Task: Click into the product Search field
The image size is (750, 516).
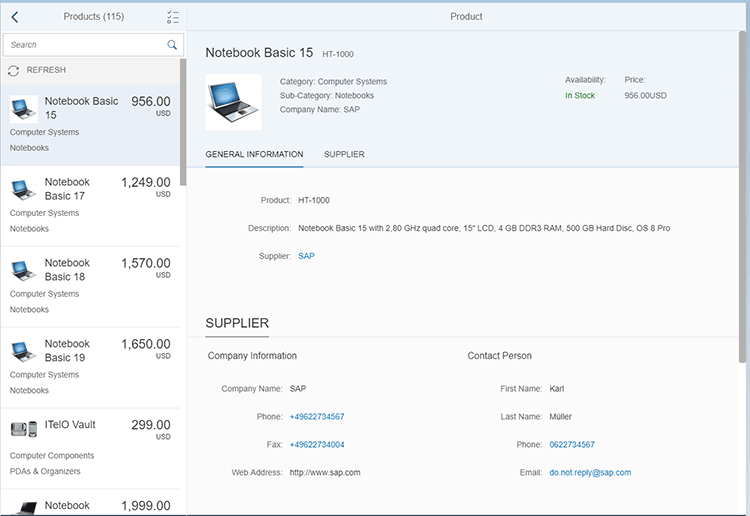Action: click(x=93, y=45)
